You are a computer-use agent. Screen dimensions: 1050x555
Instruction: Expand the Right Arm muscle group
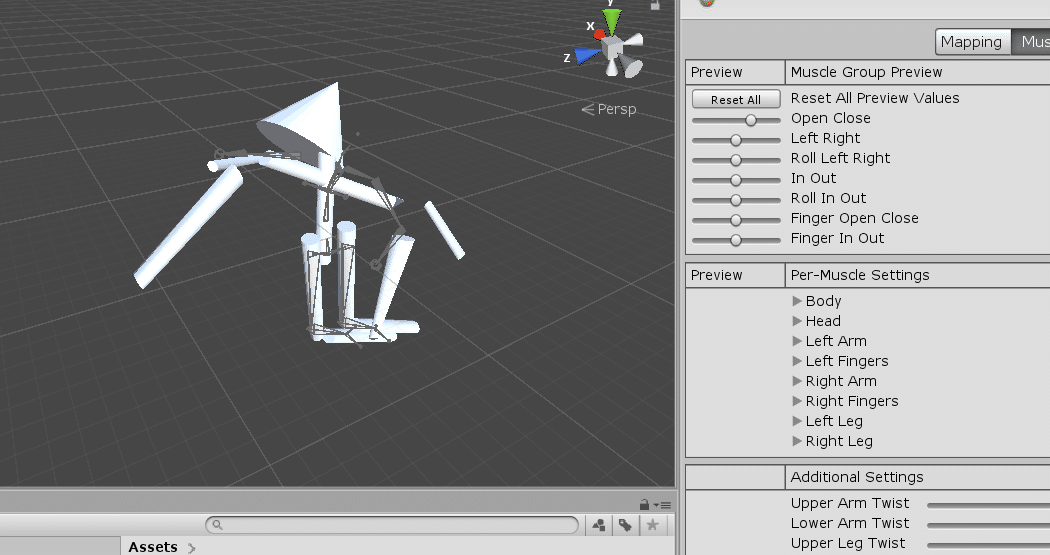[797, 381]
